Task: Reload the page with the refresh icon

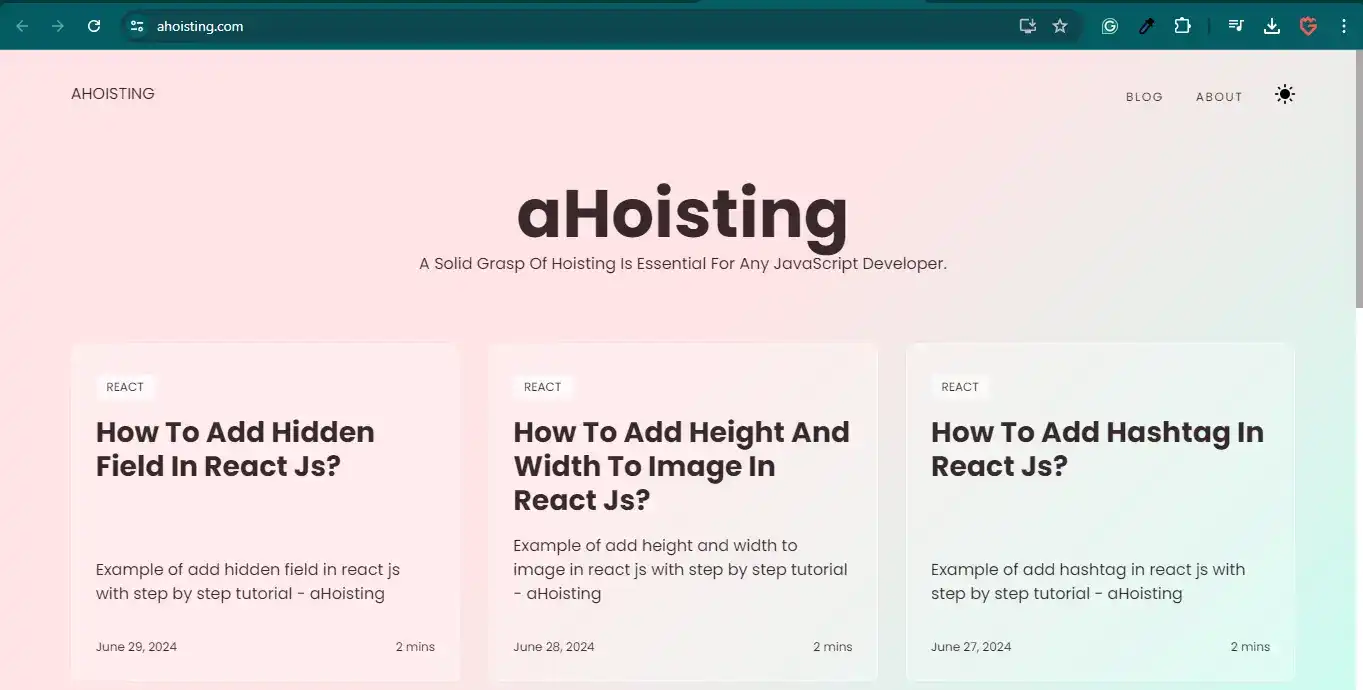Action: 94,26
